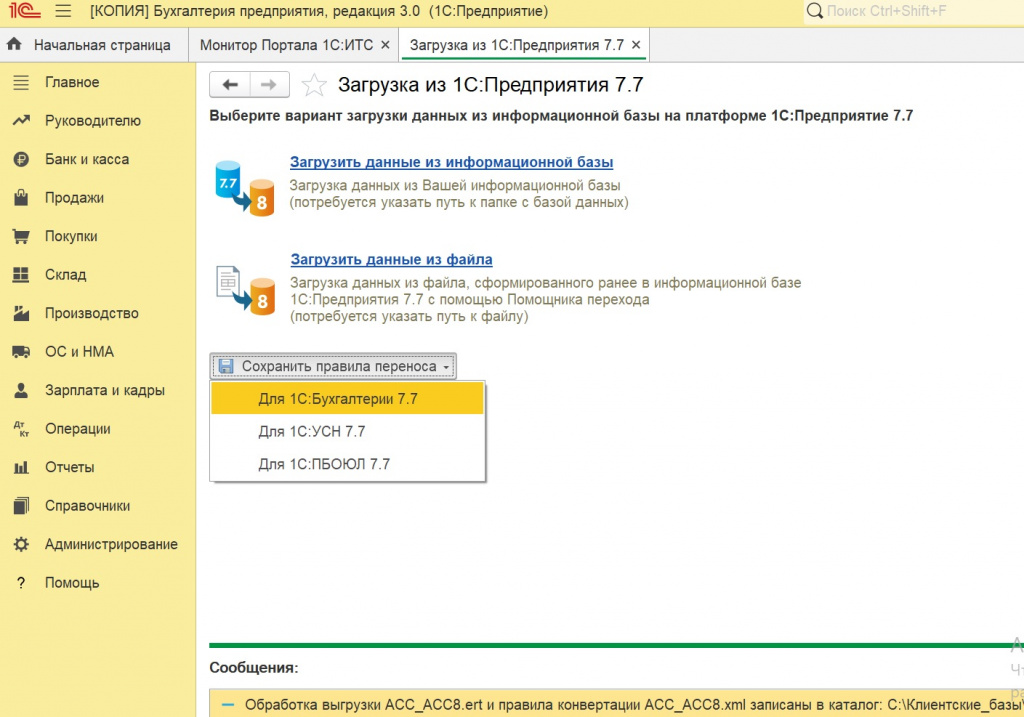Image resolution: width=1024 pixels, height=717 pixels.
Task: Choose Для 1С:УСН 7.7 option
Action: tap(347, 431)
